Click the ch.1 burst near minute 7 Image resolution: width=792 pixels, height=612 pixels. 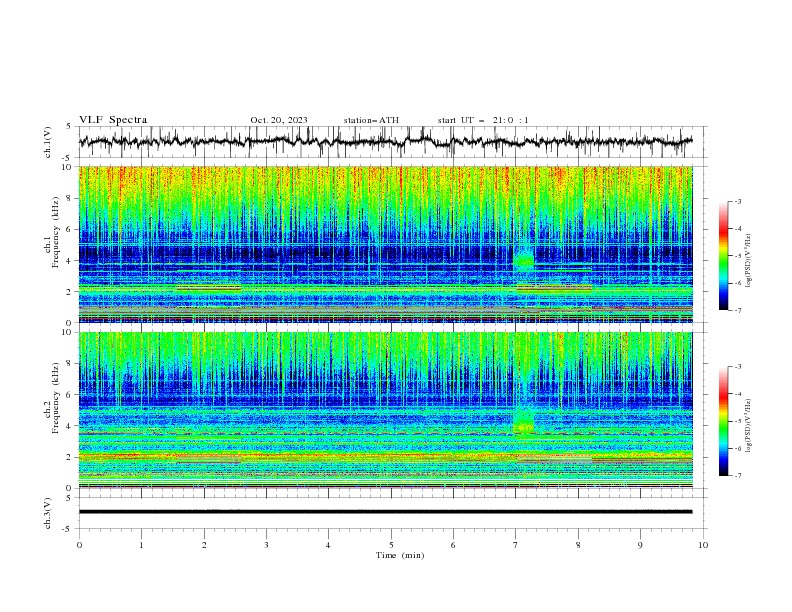pyautogui.click(x=524, y=260)
